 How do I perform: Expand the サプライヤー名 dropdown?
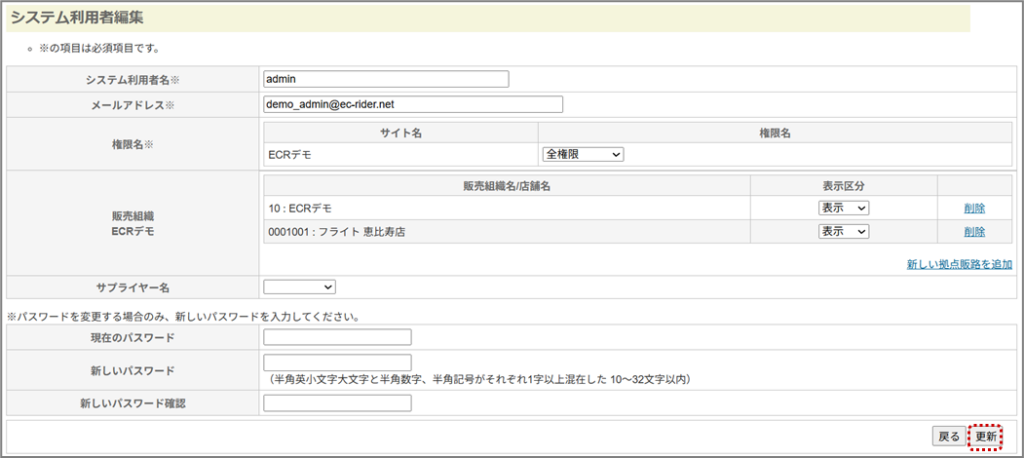click(x=300, y=287)
